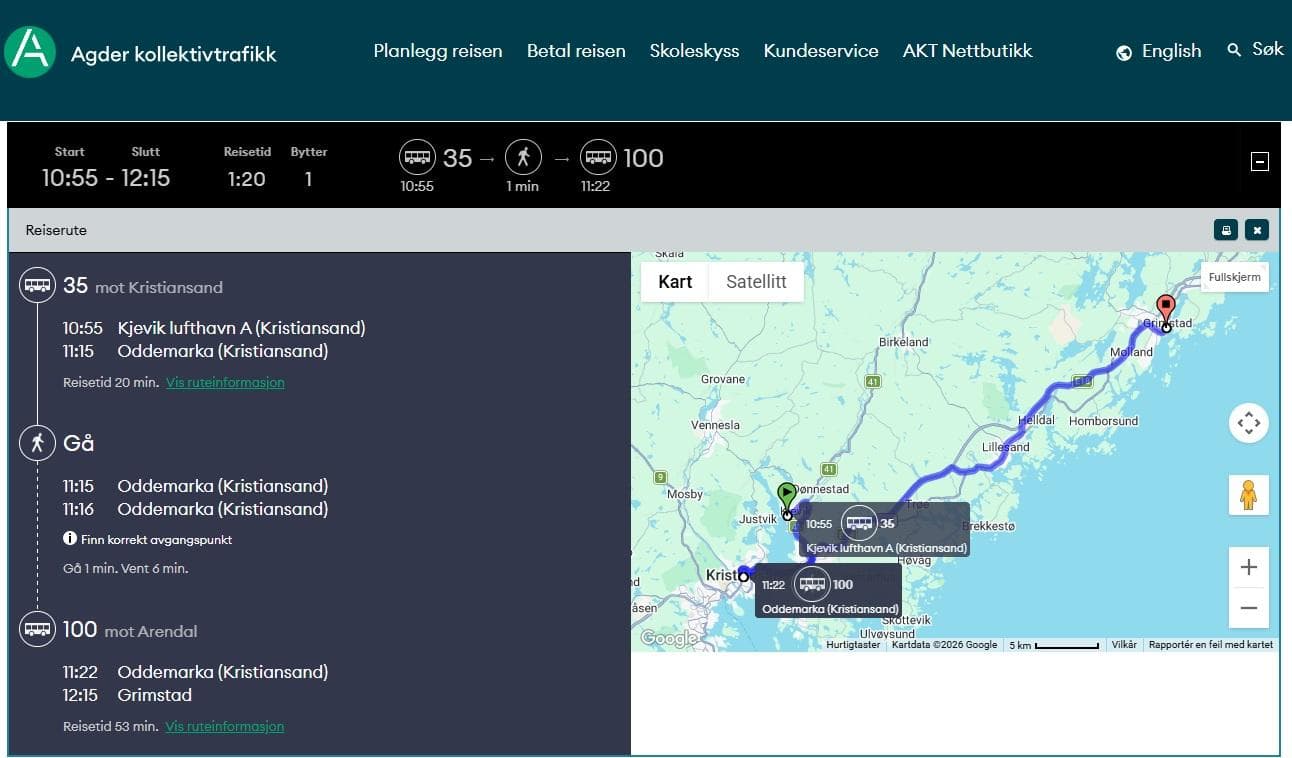Switch site language to English
Image resolution: width=1292 pixels, height=758 pixels.
1159,51
